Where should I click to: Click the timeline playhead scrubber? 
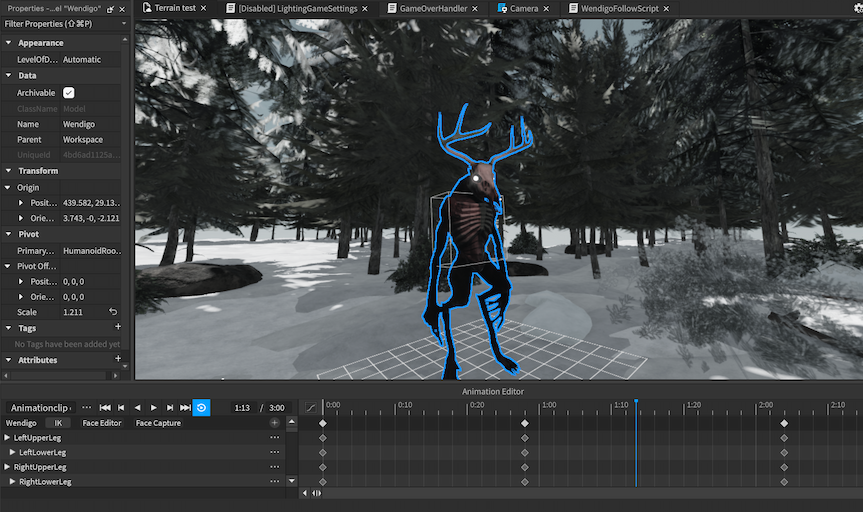click(636, 401)
